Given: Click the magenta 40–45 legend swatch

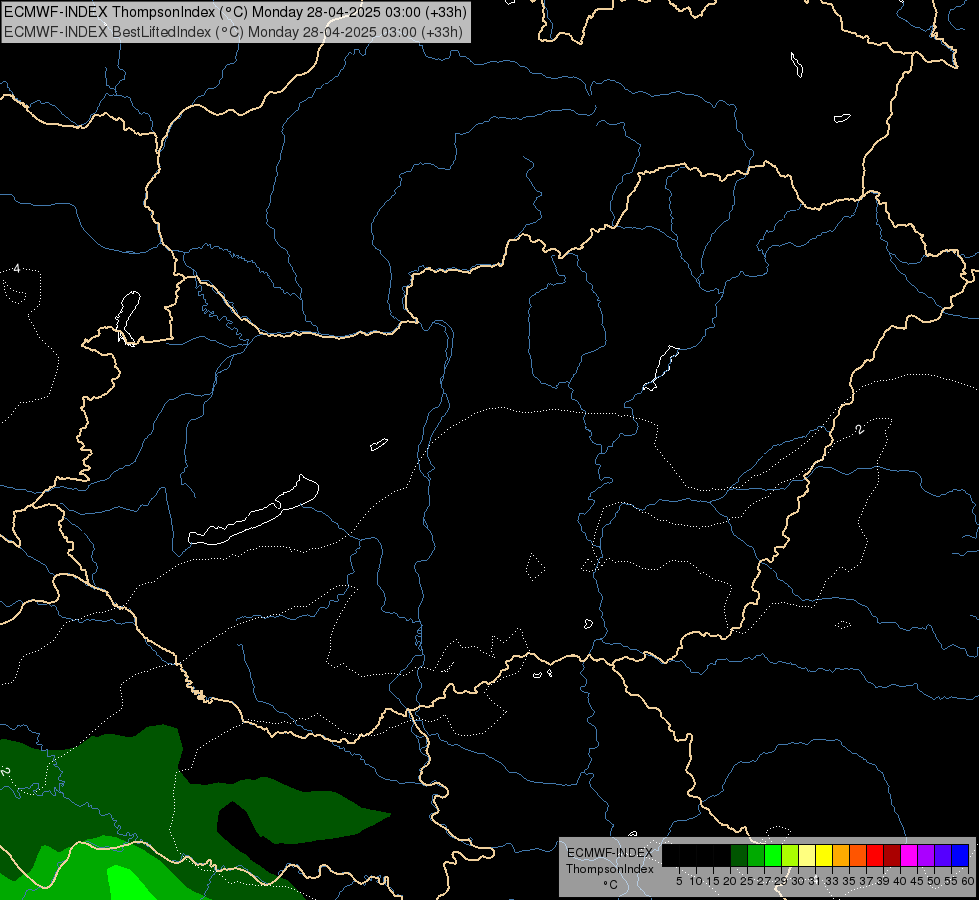Looking at the screenshot, I should (x=910, y=855).
